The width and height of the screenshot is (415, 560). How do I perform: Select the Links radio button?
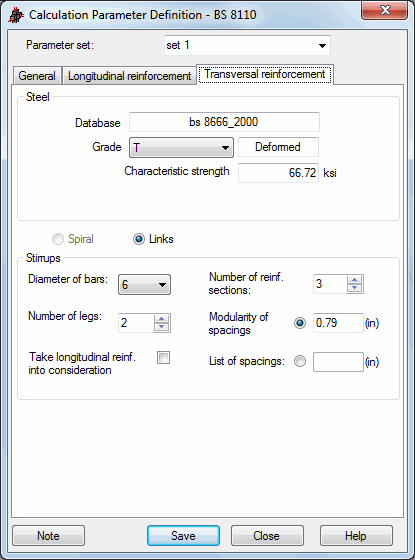point(139,239)
